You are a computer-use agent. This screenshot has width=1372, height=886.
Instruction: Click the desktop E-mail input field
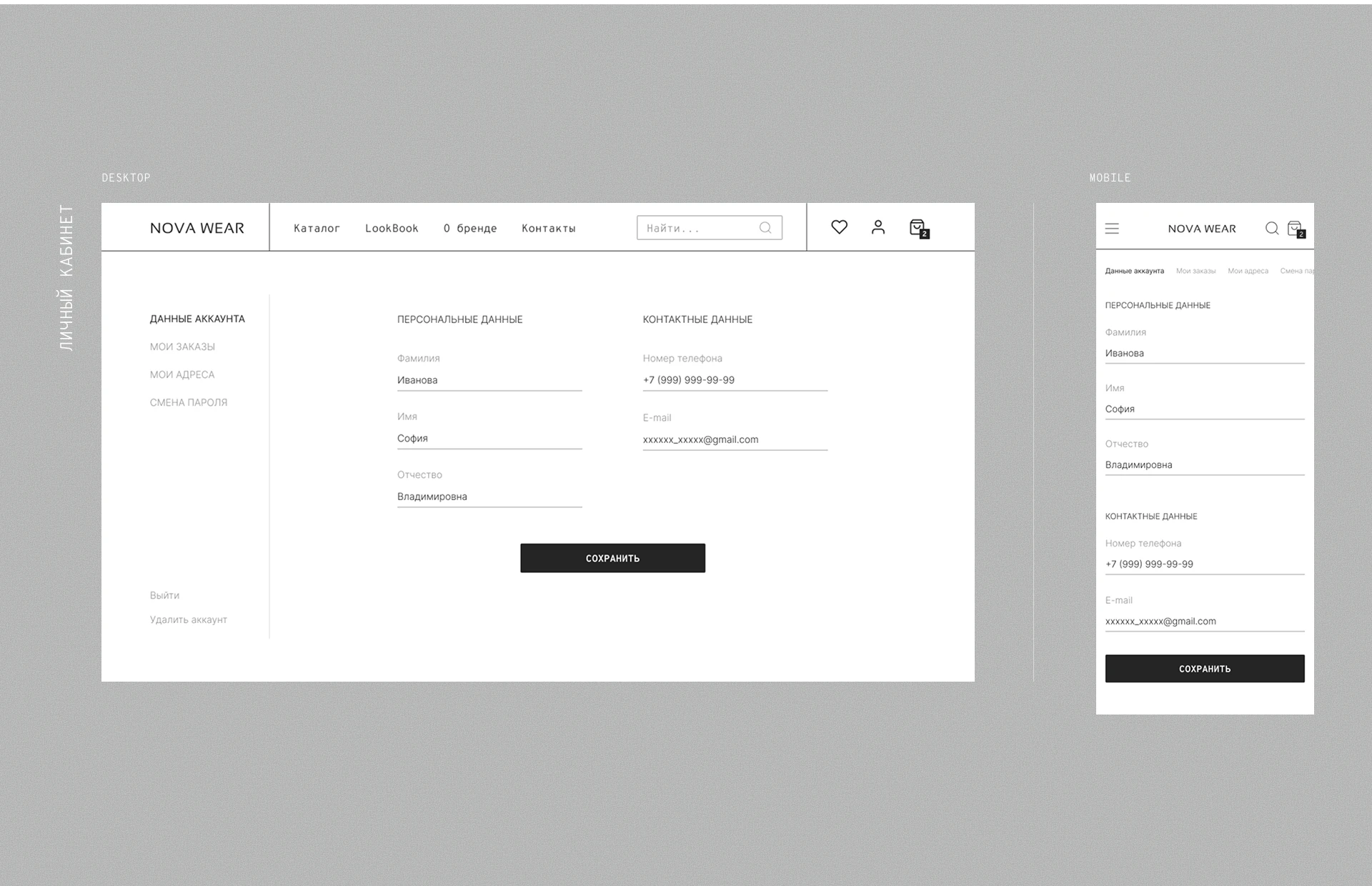(x=735, y=439)
